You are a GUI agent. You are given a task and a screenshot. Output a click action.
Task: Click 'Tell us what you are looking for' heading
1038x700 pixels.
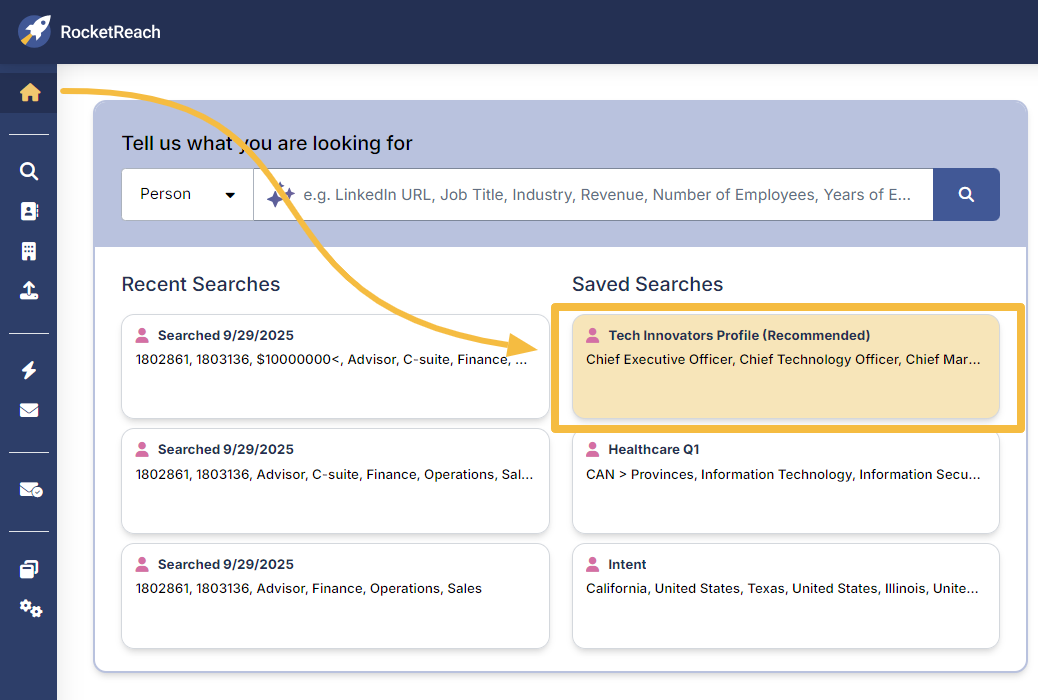pyautogui.click(x=267, y=143)
